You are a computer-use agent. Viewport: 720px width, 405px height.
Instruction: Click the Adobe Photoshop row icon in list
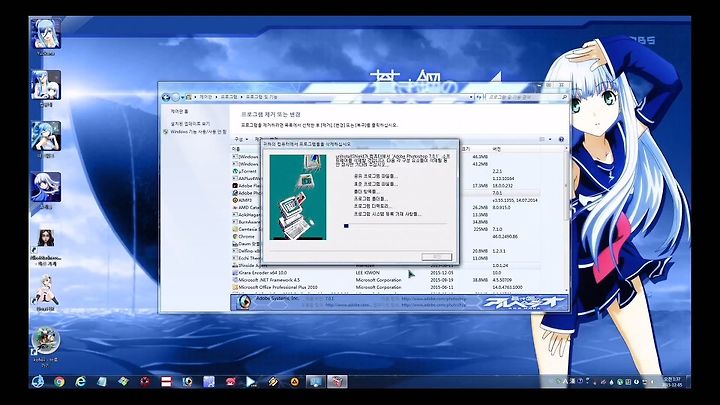235,193
